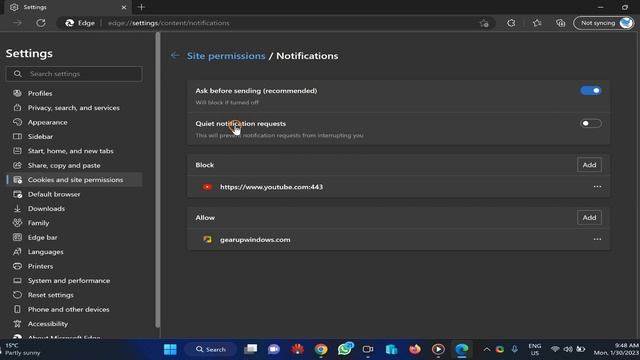Image resolution: width=640 pixels, height=360 pixels.
Task: Click the Languages sidebar icon
Action: (17, 252)
